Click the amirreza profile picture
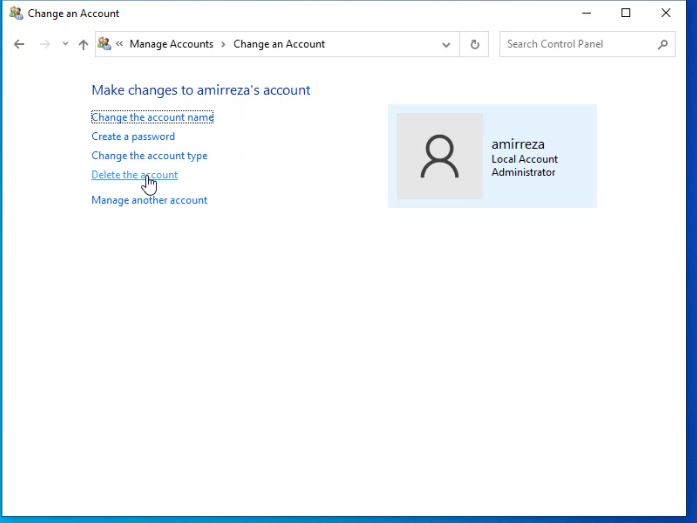Viewport: 697px width, 523px height. coord(439,156)
